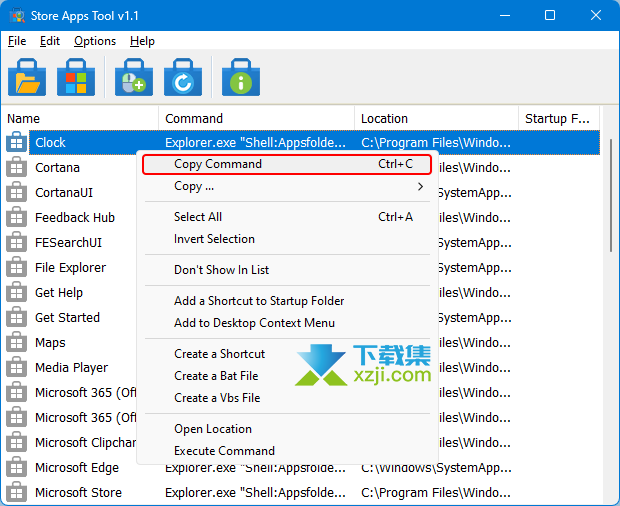The height and width of the screenshot is (506, 620).
Task: Choose Invert Selection in context menu
Action: pos(287,239)
